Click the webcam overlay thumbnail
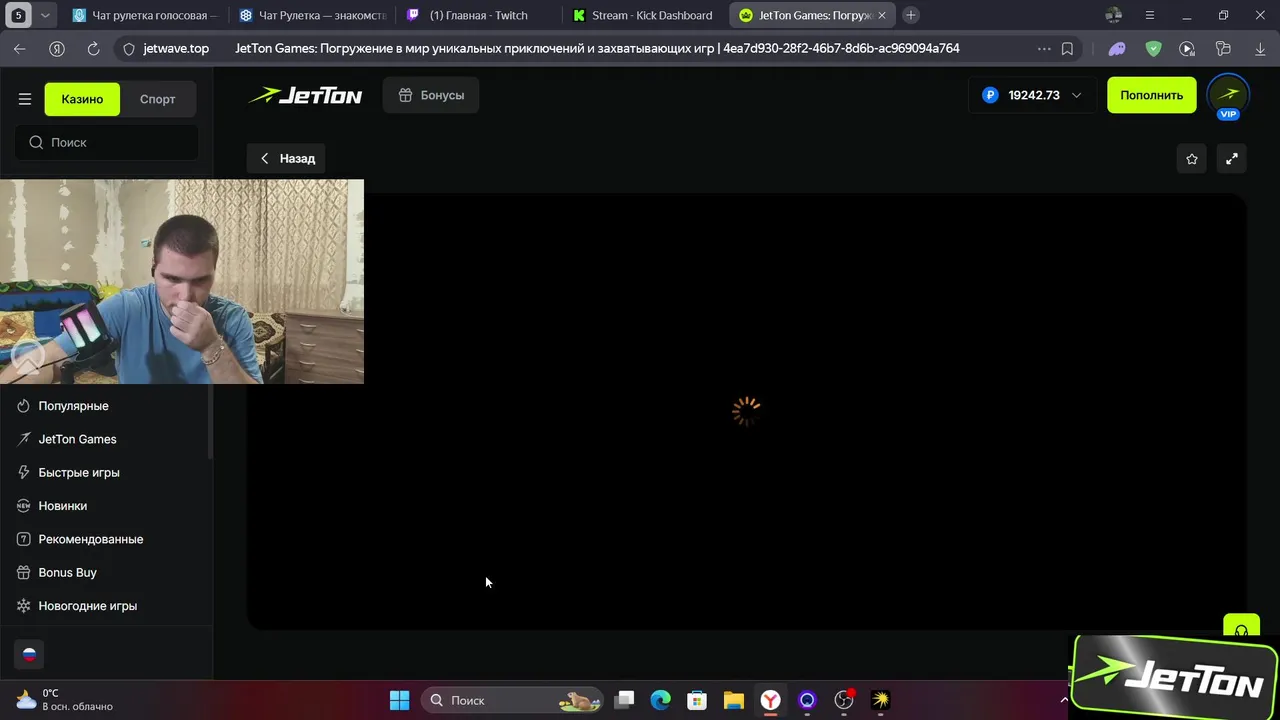 click(182, 282)
